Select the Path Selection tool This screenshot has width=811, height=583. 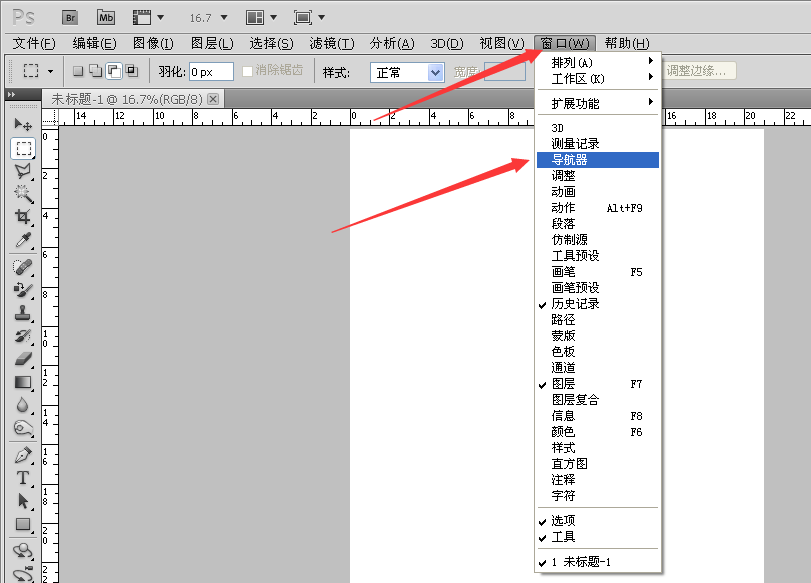click(23, 501)
